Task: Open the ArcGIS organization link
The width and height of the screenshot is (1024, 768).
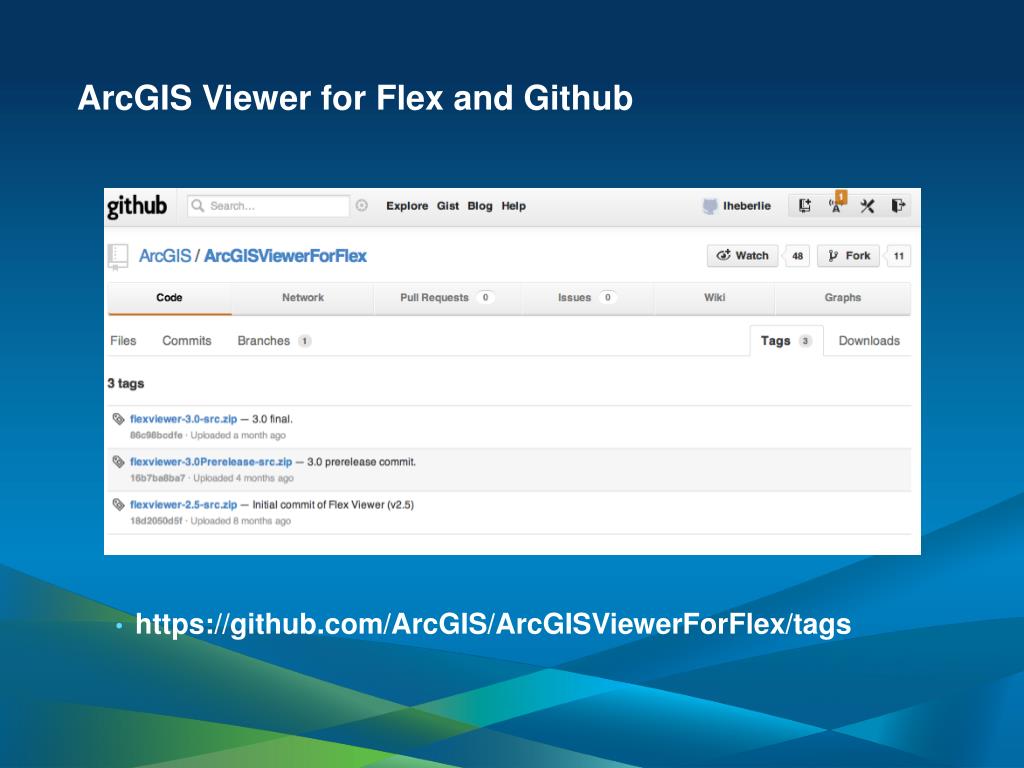Action: coord(165,256)
